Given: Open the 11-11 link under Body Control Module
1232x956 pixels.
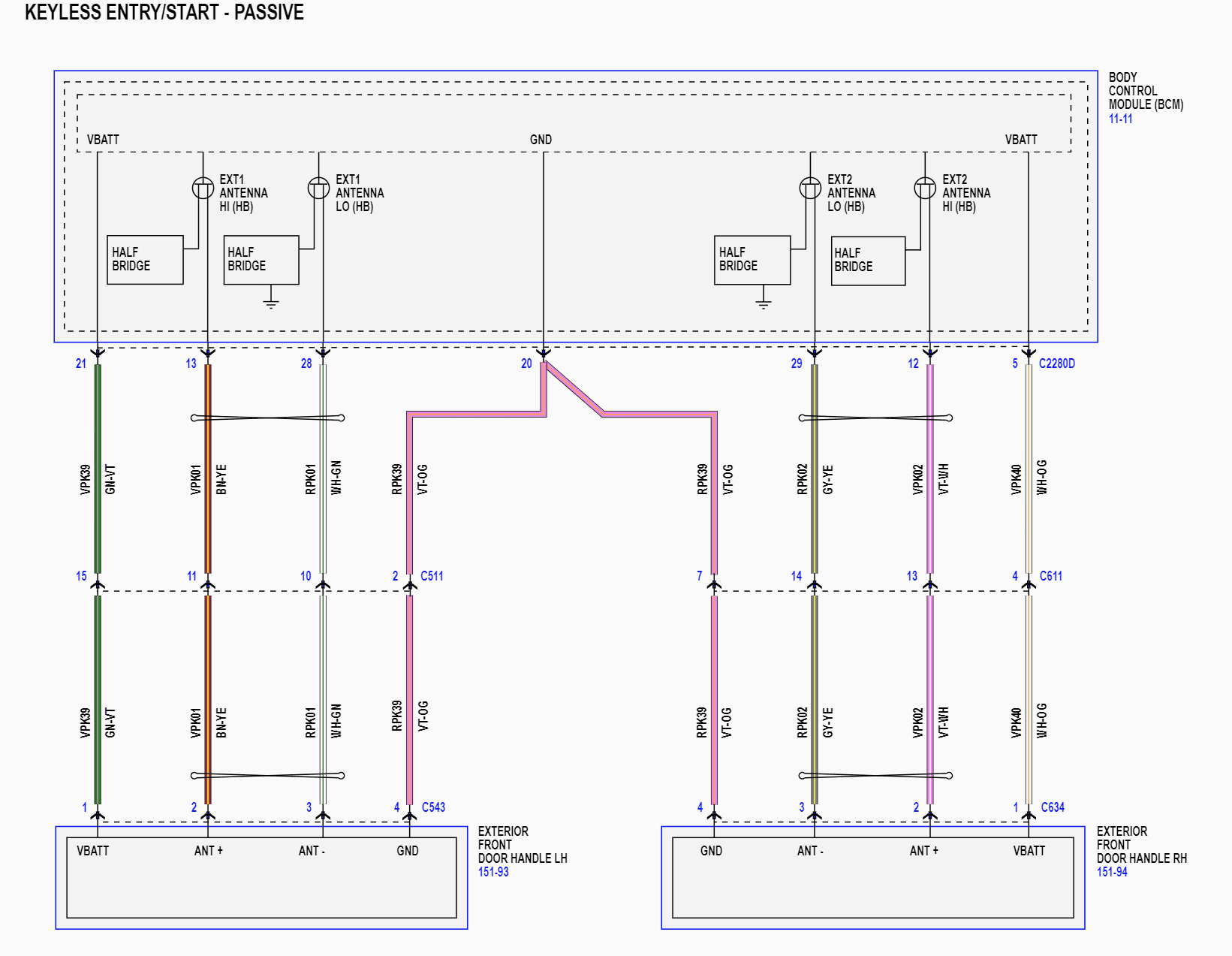Looking at the screenshot, I should click(1120, 119).
